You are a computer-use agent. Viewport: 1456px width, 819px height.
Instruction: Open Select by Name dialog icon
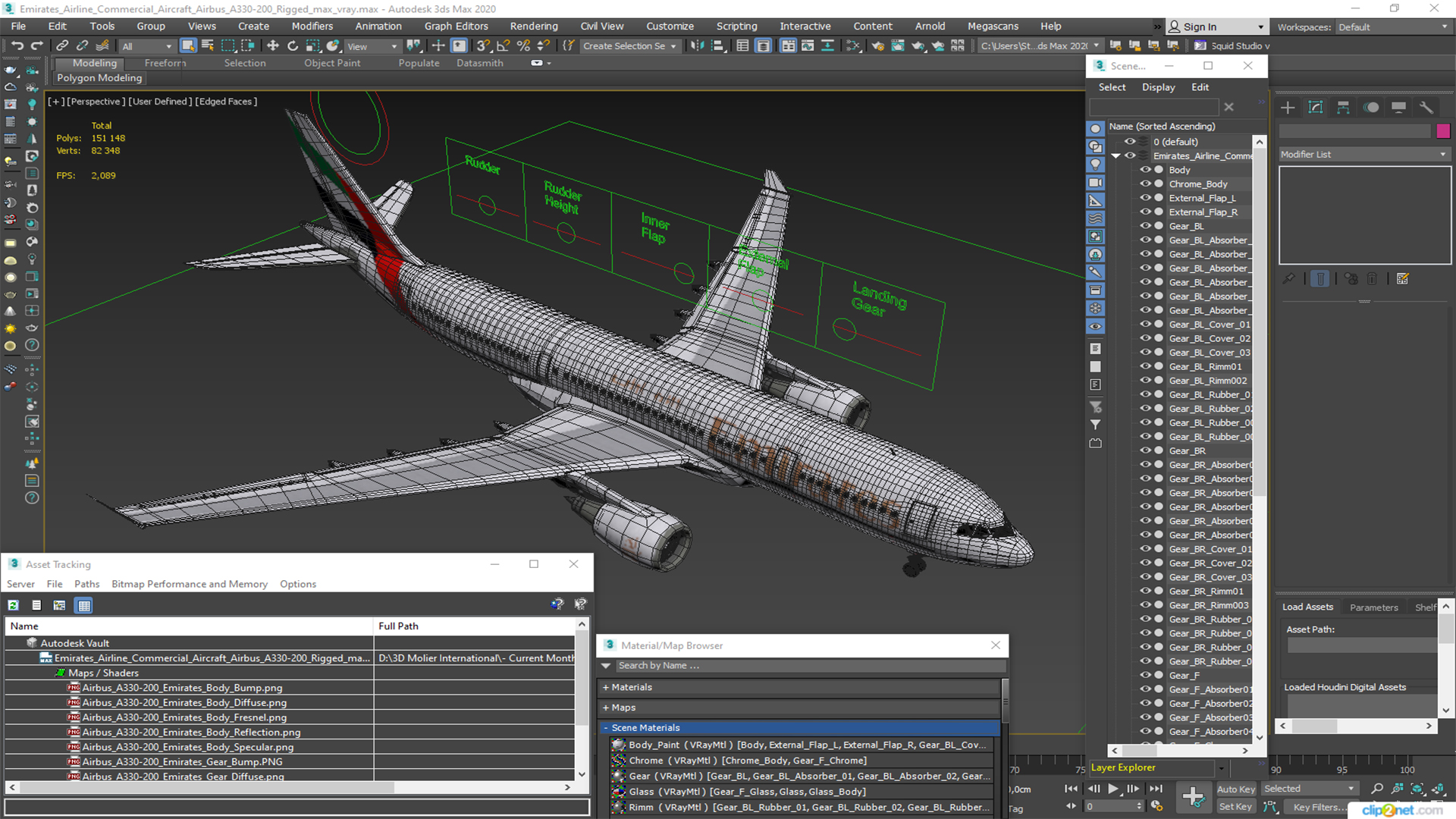pos(207,45)
